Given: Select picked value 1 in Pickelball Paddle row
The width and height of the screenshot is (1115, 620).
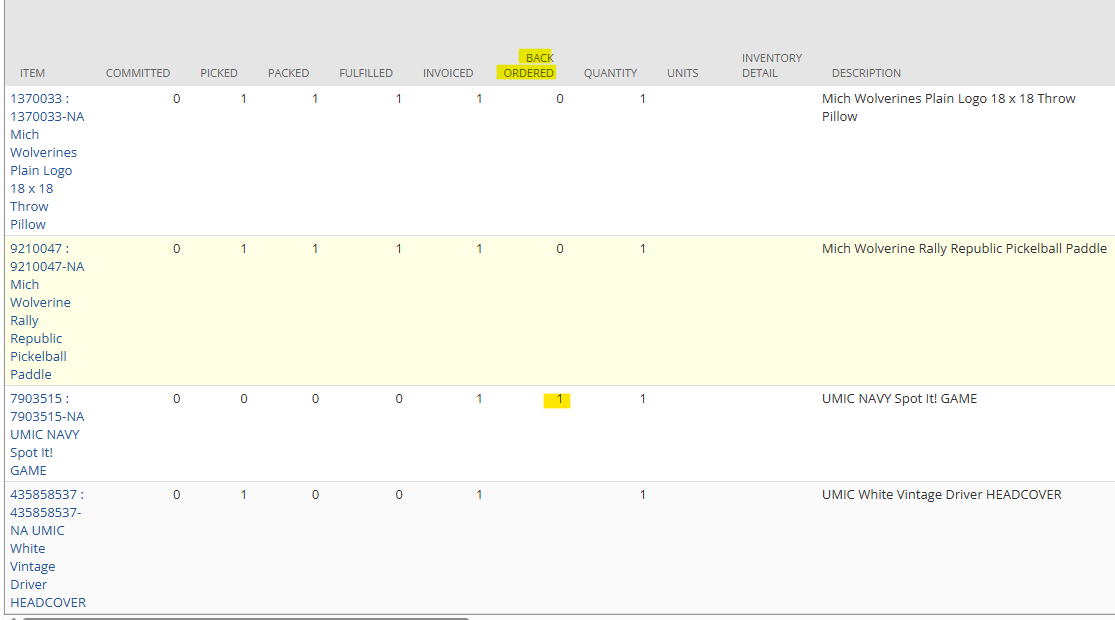Looking at the screenshot, I should [x=244, y=249].
